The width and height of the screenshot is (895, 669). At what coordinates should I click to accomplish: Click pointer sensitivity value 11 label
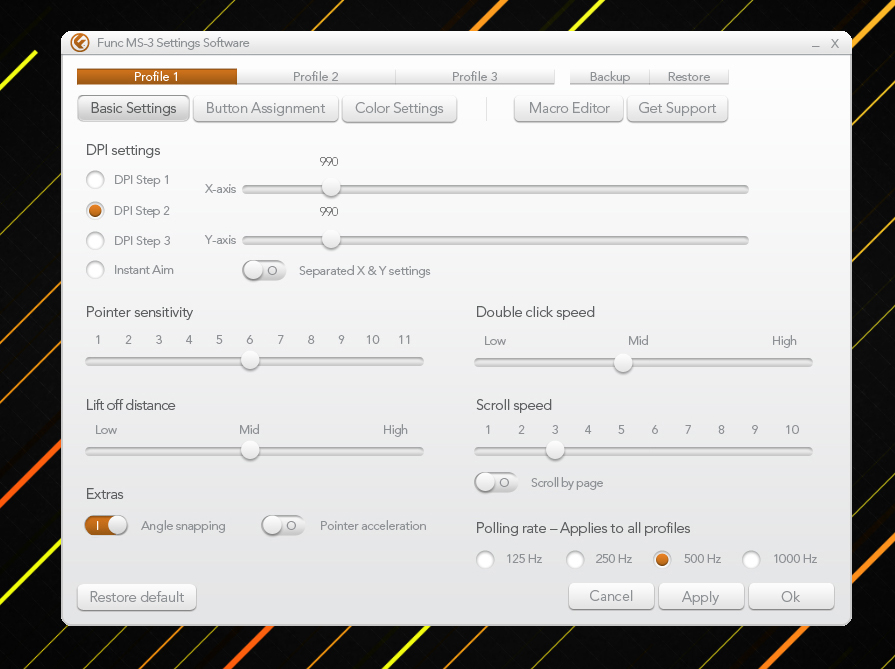click(x=404, y=340)
